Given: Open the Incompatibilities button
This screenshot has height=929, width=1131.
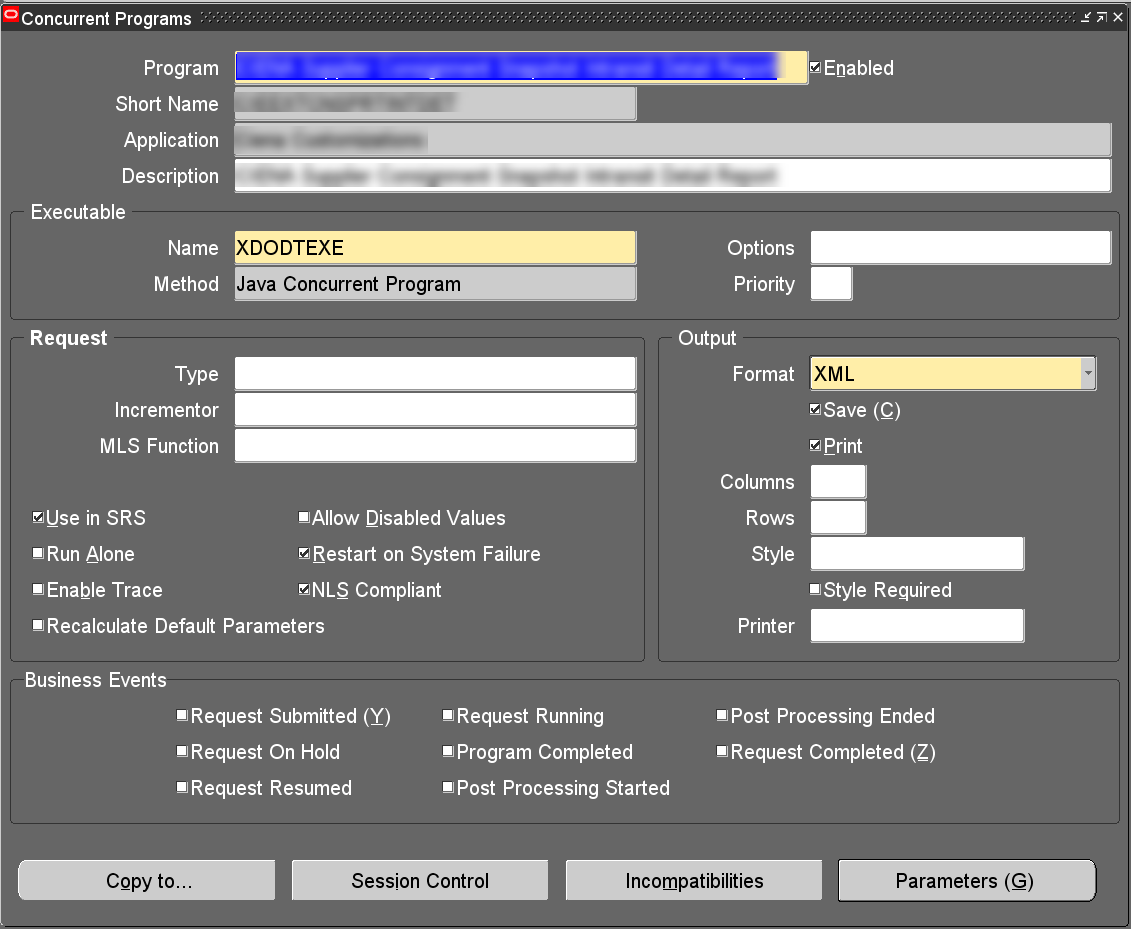Looking at the screenshot, I should (694, 881).
